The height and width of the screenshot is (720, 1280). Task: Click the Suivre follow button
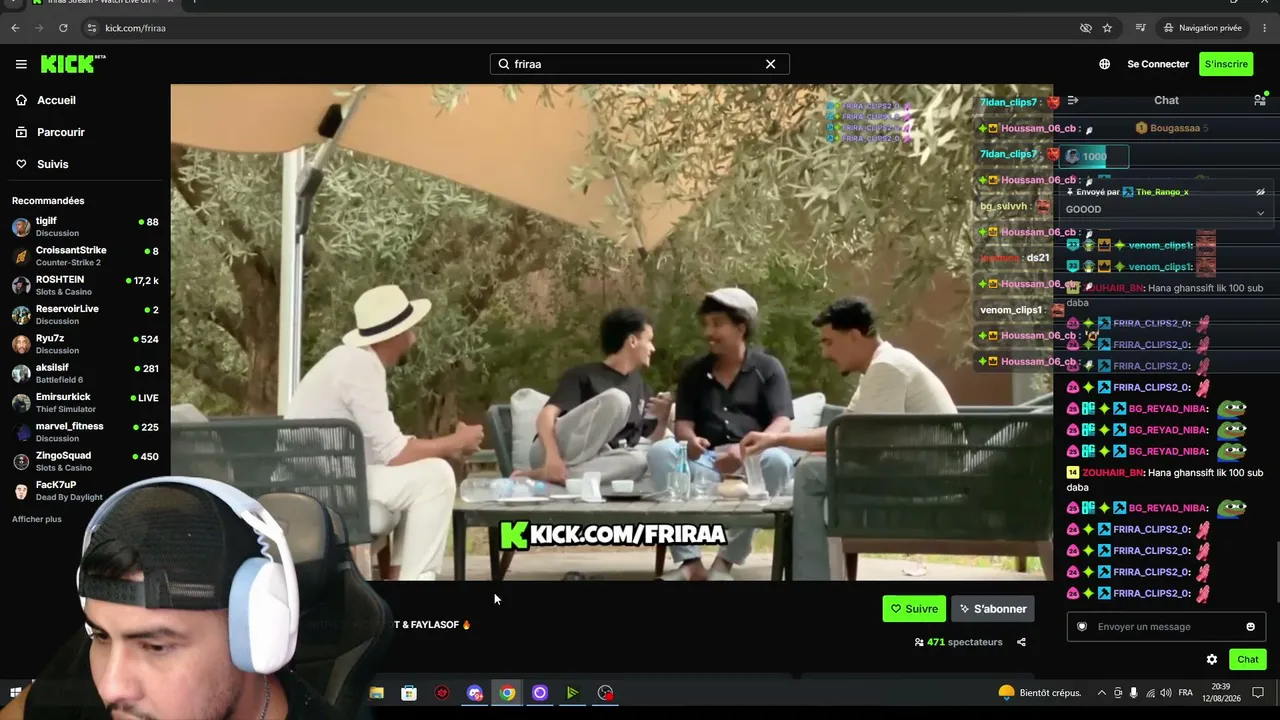tap(914, 609)
